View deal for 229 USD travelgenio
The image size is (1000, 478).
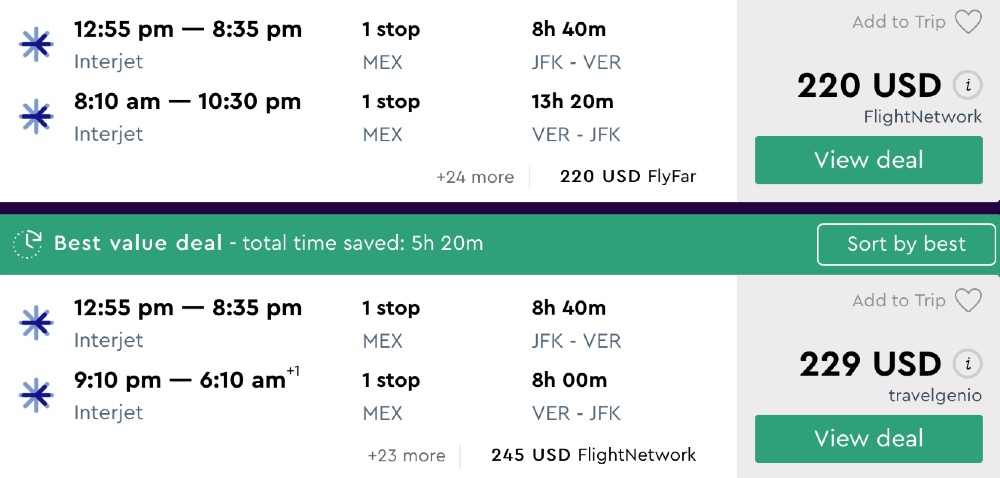(868, 438)
